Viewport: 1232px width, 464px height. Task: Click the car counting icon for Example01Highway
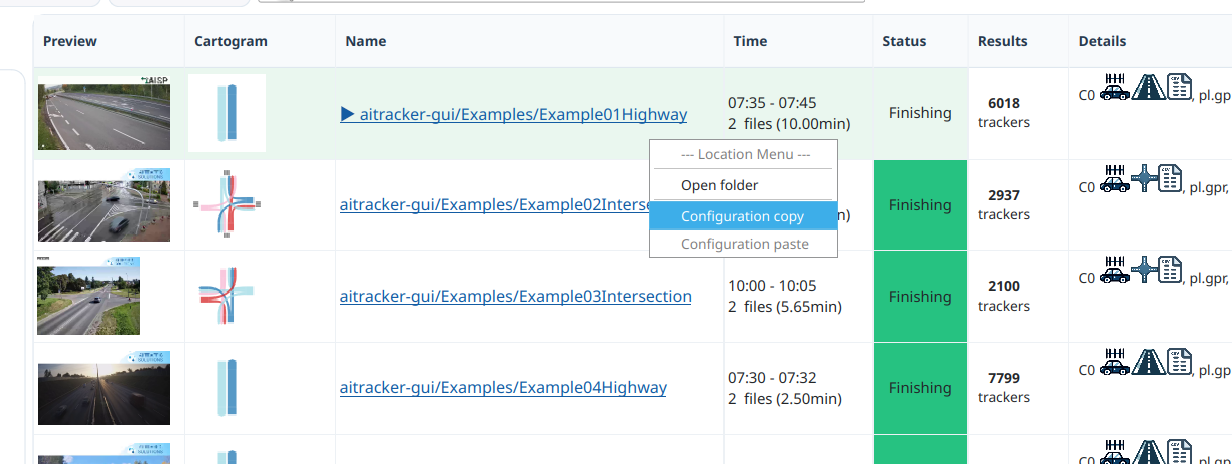pos(1114,87)
